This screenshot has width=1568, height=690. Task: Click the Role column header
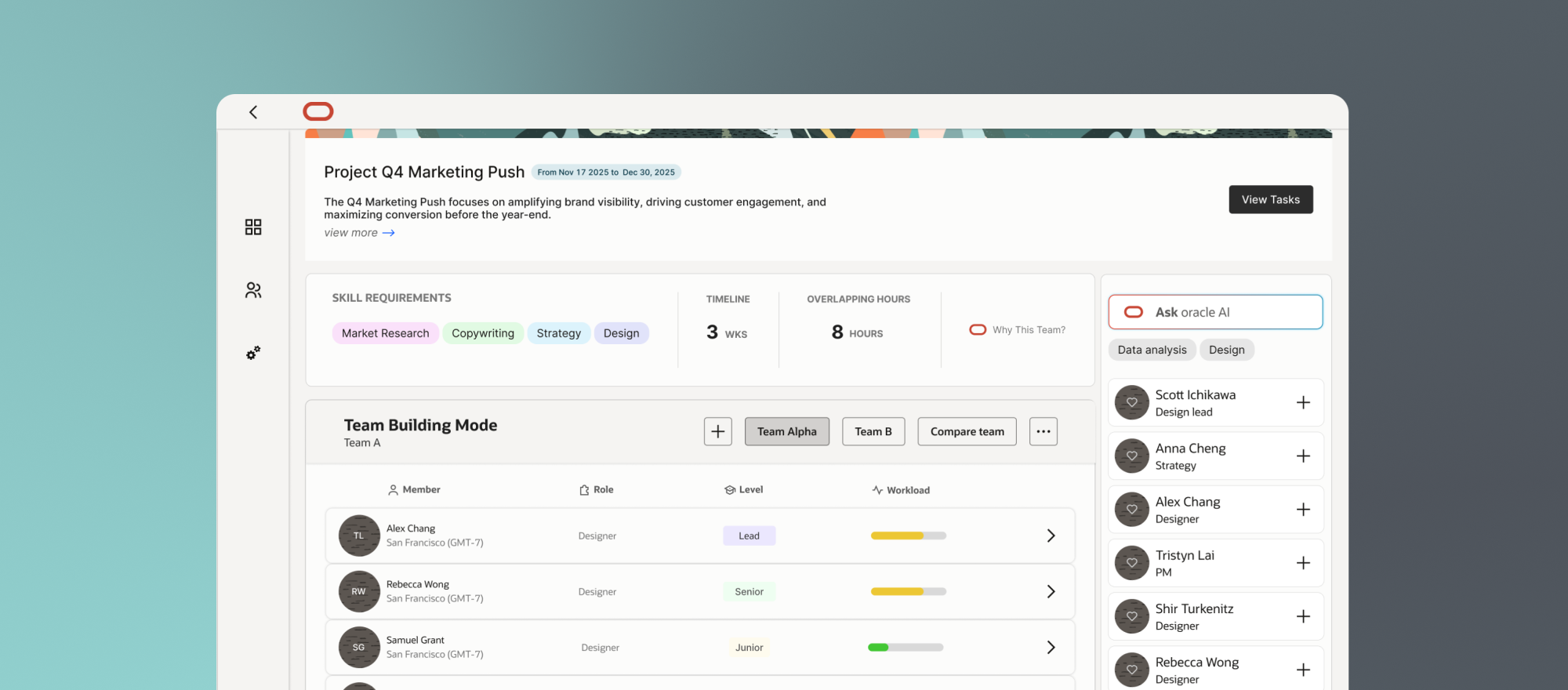click(597, 489)
